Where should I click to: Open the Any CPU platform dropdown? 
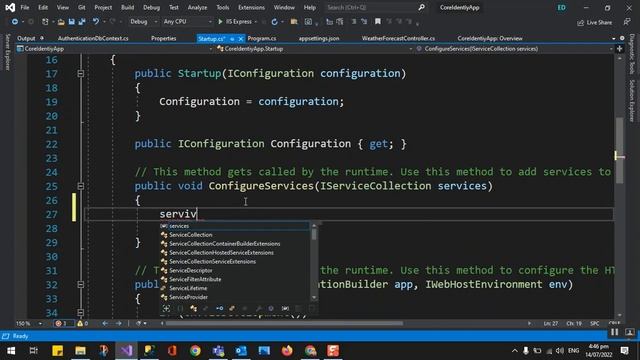click(x=187, y=22)
